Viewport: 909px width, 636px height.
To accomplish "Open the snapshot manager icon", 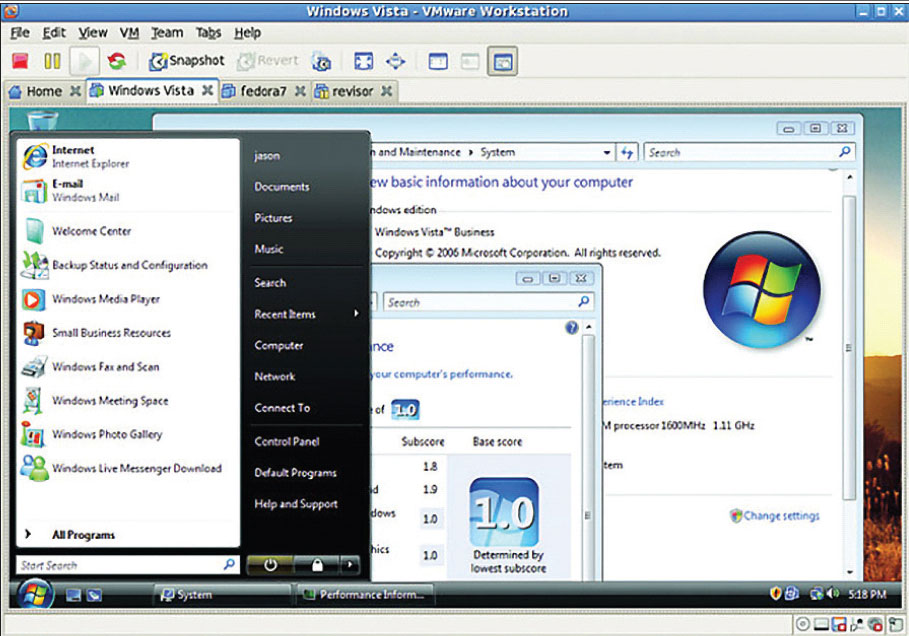I will (x=321, y=62).
